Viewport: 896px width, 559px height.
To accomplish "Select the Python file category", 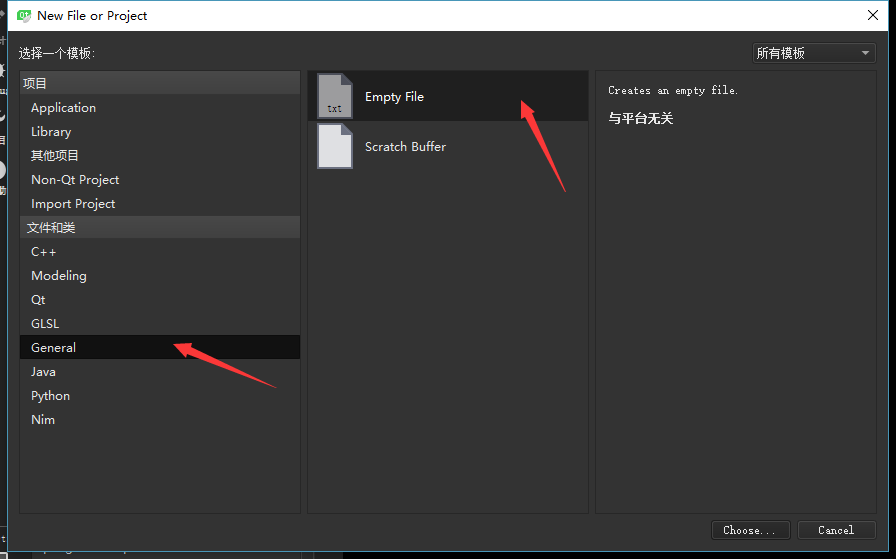I will coord(160,396).
